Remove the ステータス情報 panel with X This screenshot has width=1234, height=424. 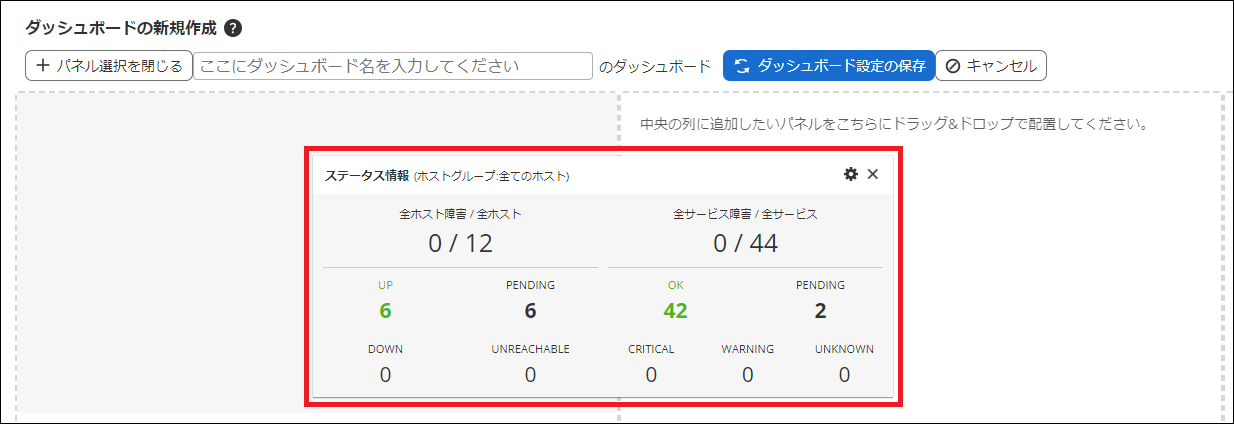point(873,174)
